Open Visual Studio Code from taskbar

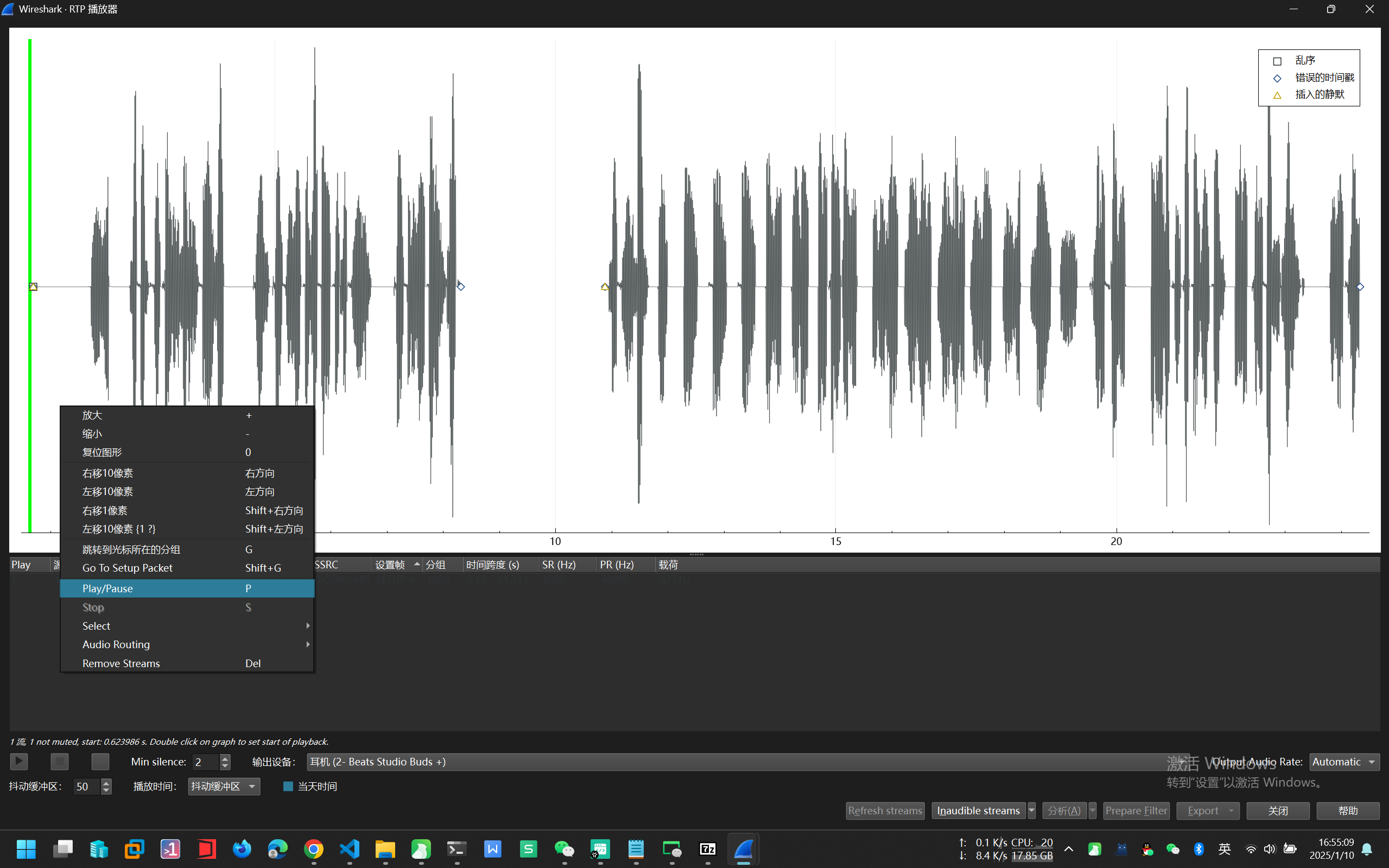pos(350,848)
